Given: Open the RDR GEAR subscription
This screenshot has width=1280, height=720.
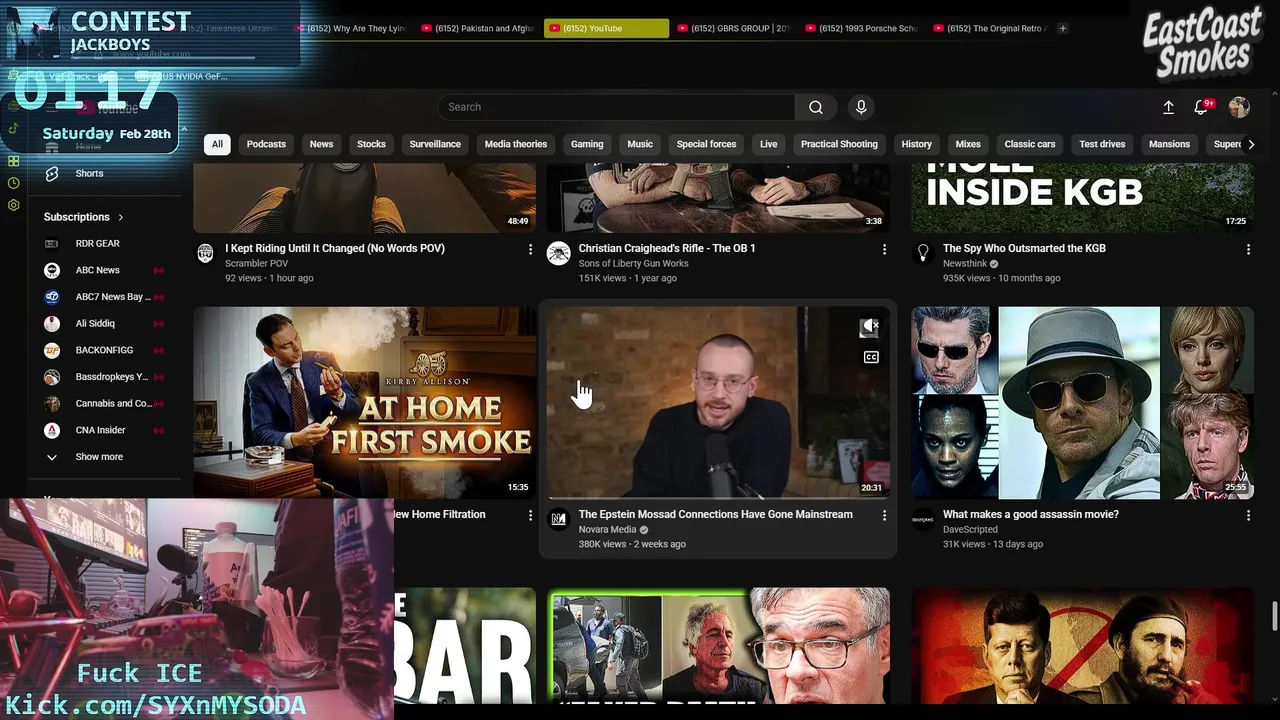Looking at the screenshot, I should (x=97, y=243).
